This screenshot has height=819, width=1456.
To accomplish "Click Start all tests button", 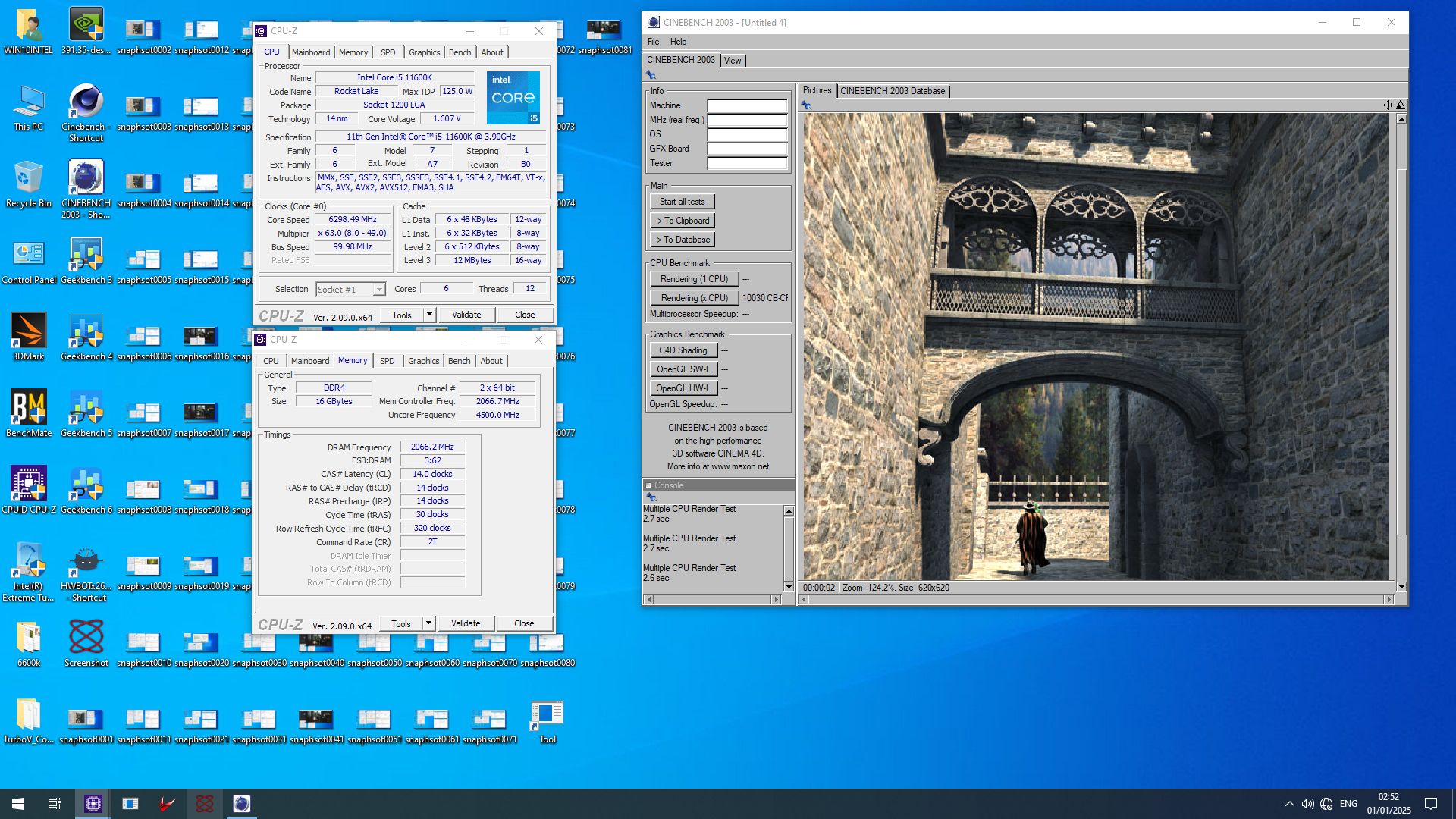I will tap(682, 202).
